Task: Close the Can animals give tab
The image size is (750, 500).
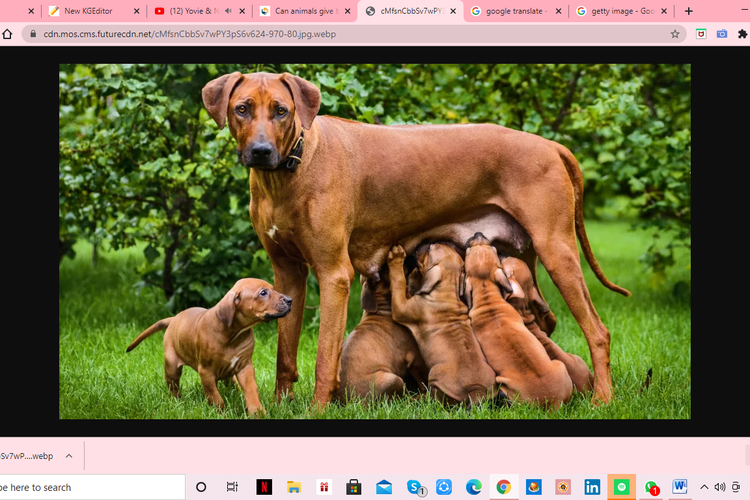Action: coord(347,11)
